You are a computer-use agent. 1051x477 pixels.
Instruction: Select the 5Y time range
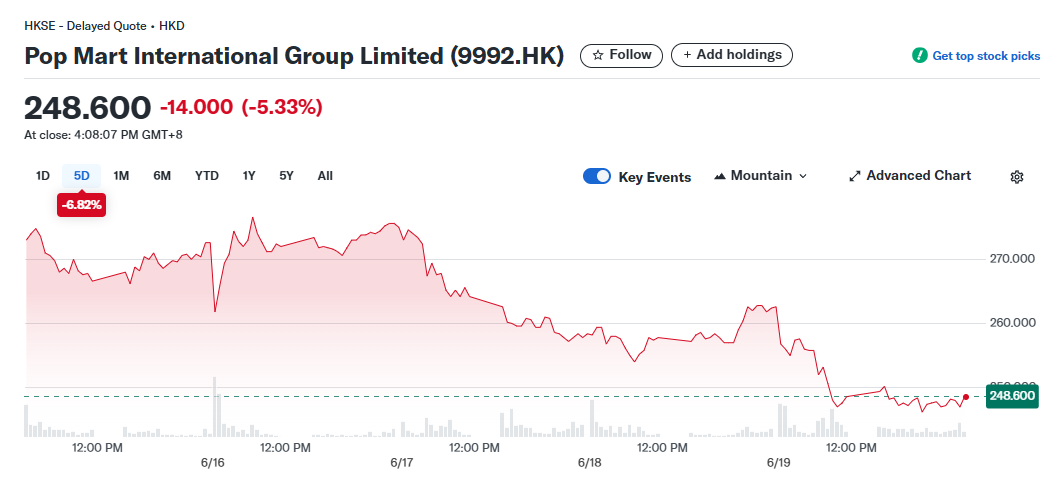[287, 176]
